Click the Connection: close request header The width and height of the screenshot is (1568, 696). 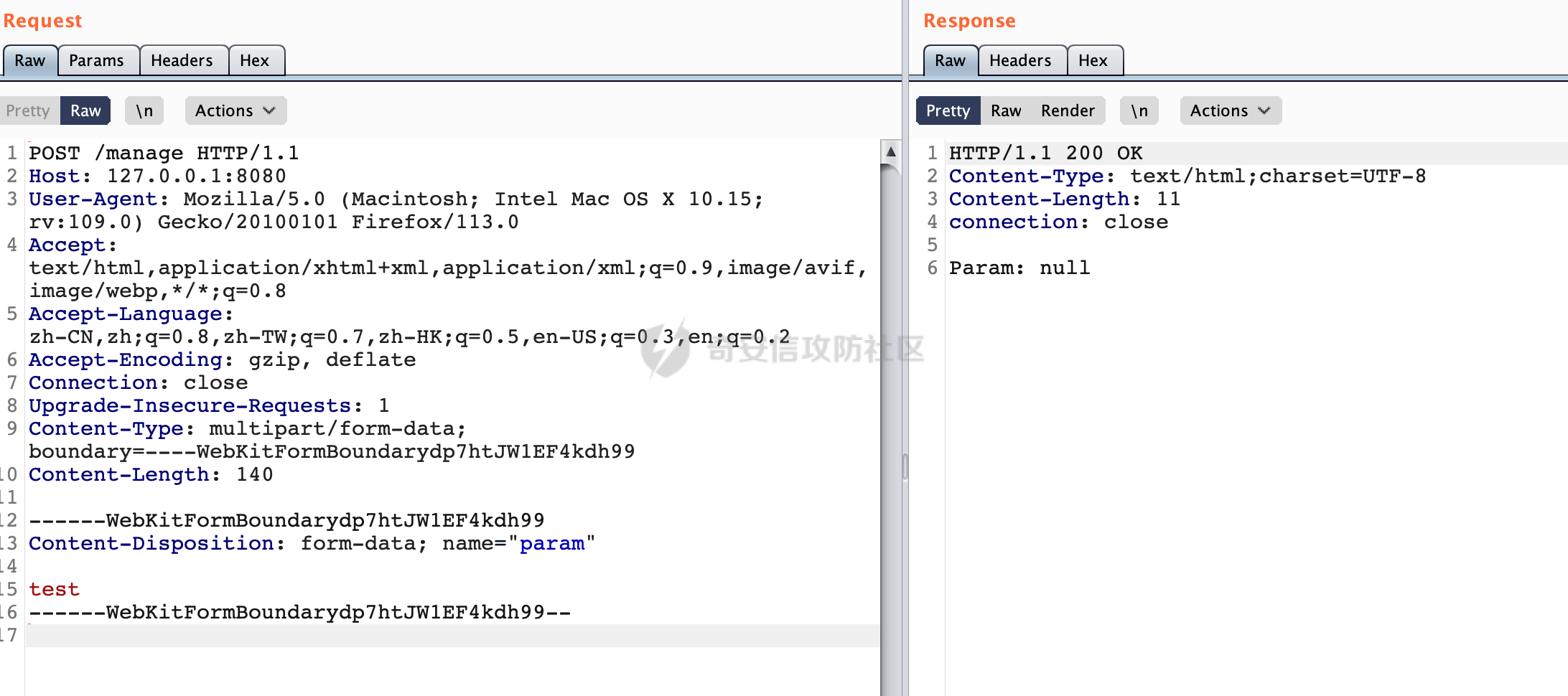(x=139, y=382)
